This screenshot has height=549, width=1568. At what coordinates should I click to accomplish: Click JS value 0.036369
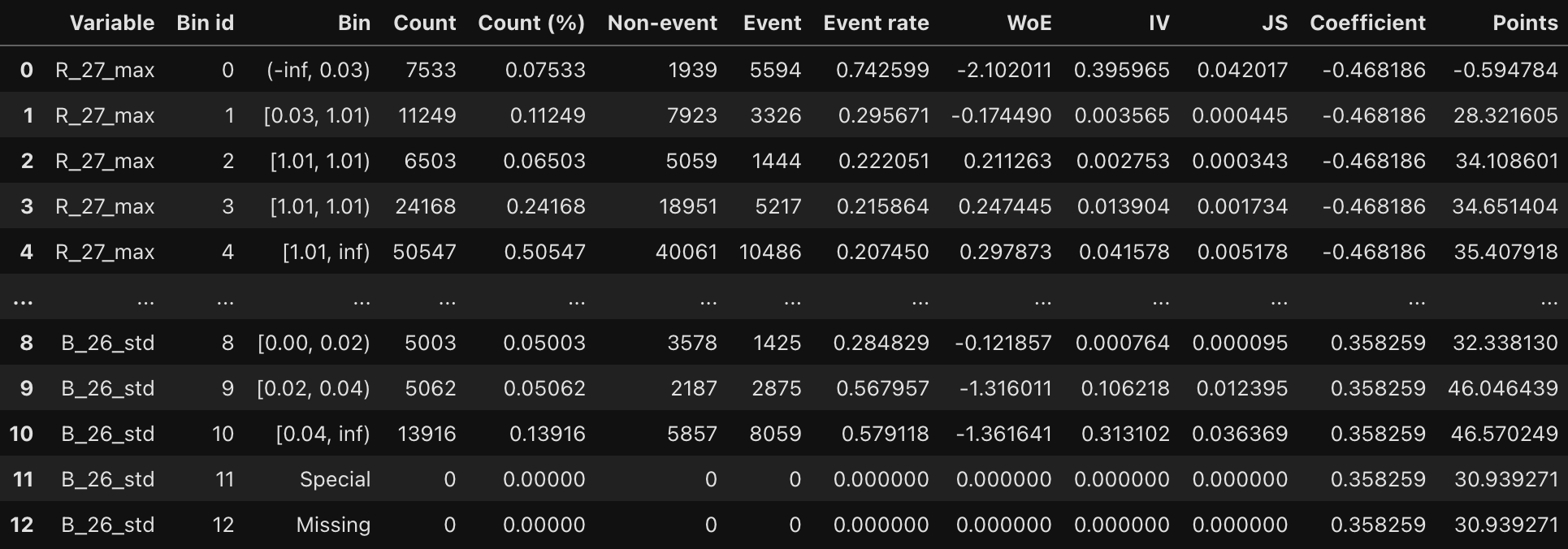click(x=1240, y=434)
